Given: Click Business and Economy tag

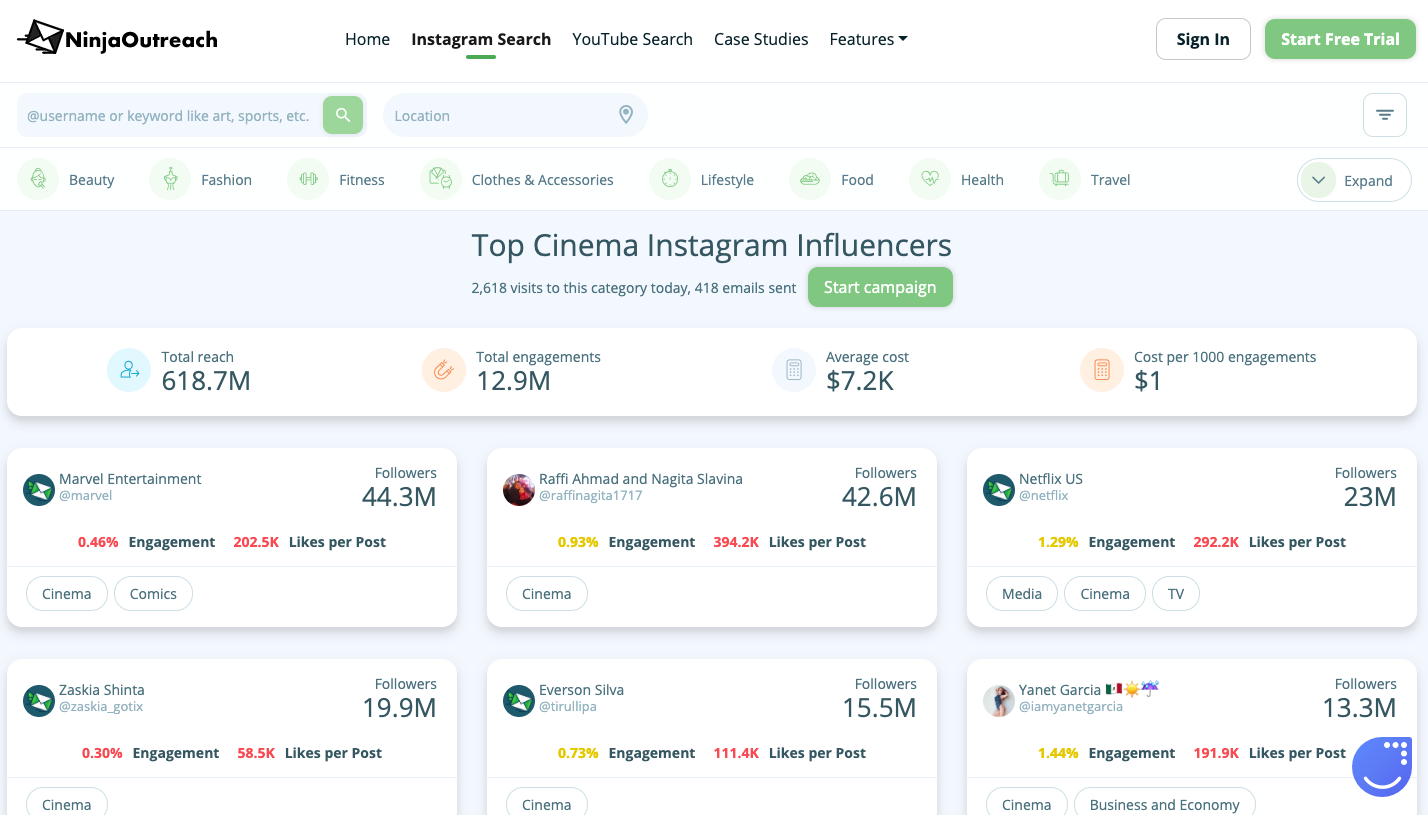Looking at the screenshot, I should pos(1165,804).
